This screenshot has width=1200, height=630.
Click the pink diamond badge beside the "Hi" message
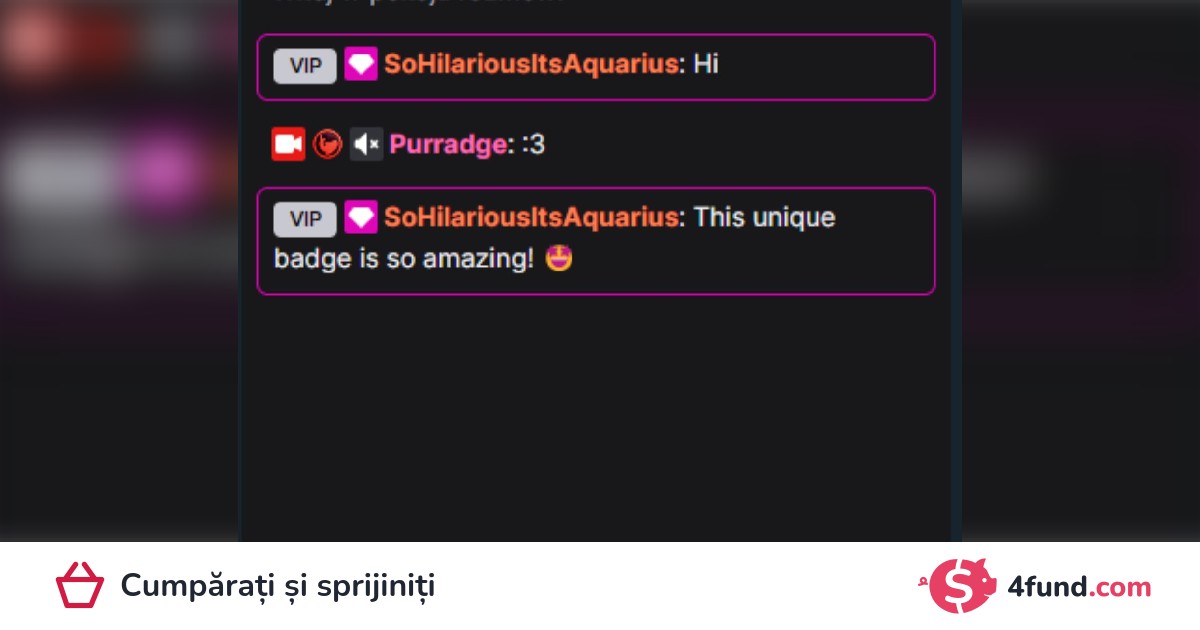pos(361,65)
